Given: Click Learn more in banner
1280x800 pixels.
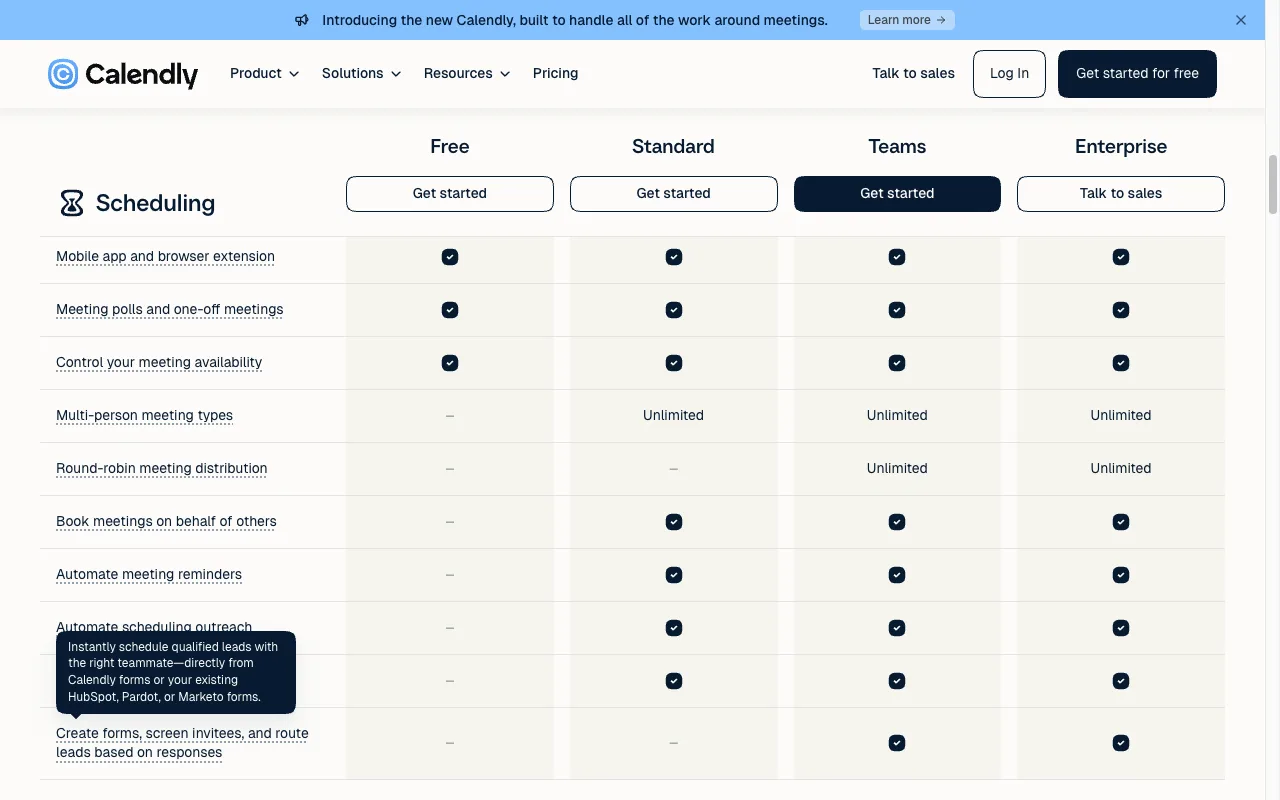Looking at the screenshot, I should point(907,20).
